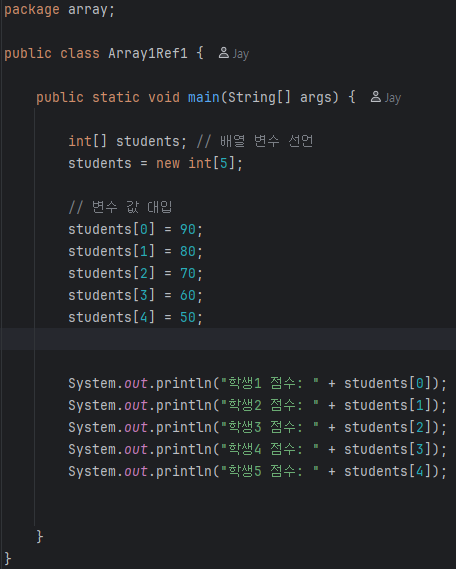This screenshot has height=569, width=456.
Task: Place cursor on 'int[] students;' declaration
Action: coord(127,142)
